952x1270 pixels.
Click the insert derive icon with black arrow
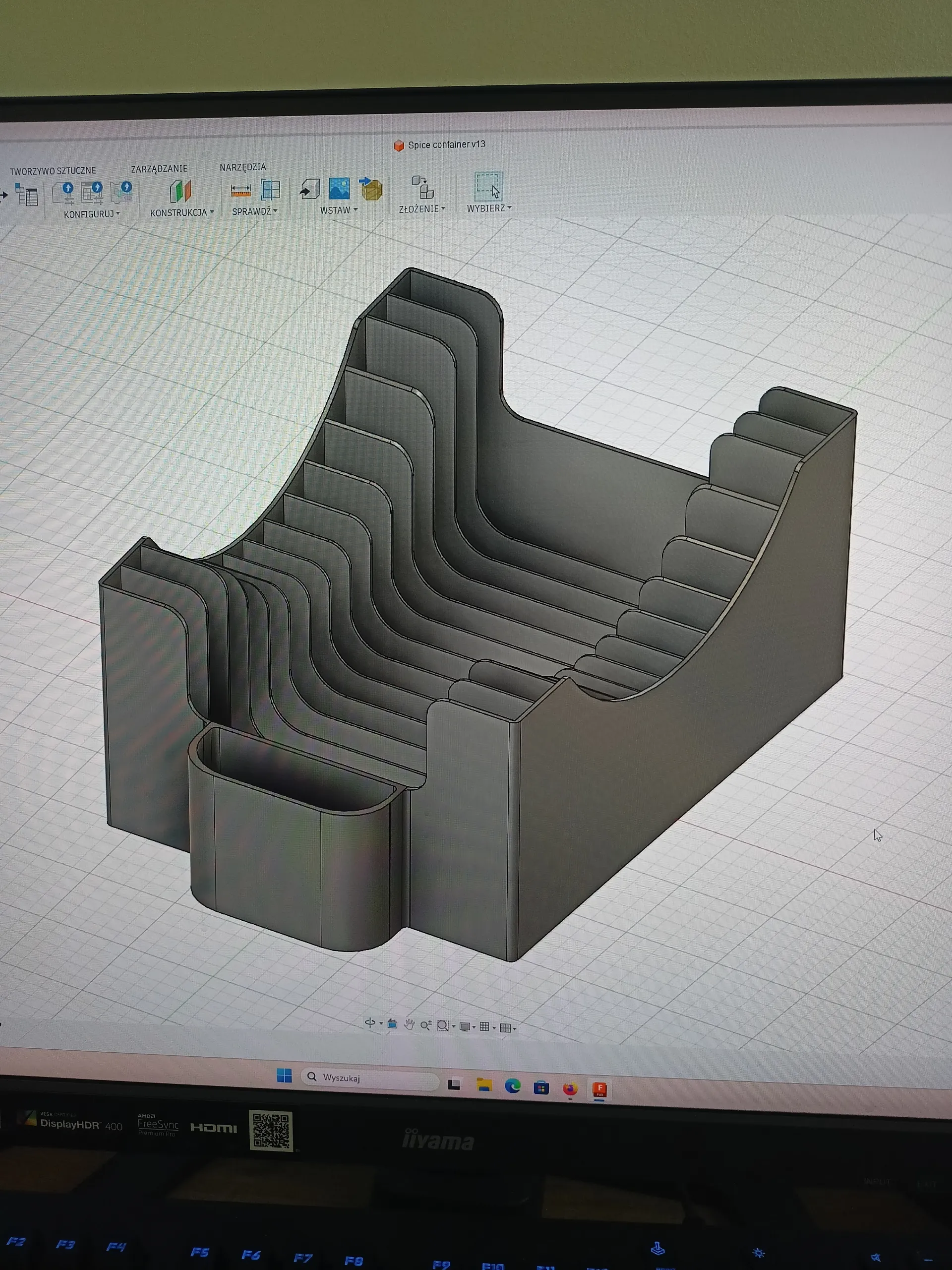coord(310,189)
